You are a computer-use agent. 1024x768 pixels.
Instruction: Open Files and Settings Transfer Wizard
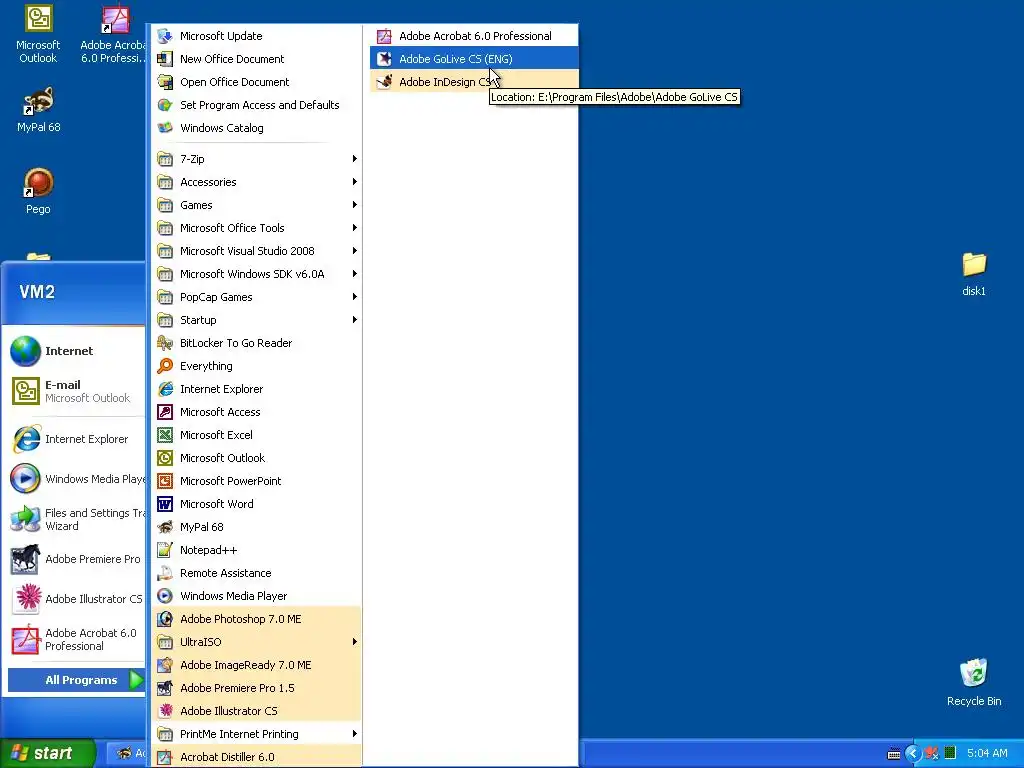(x=76, y=519)
